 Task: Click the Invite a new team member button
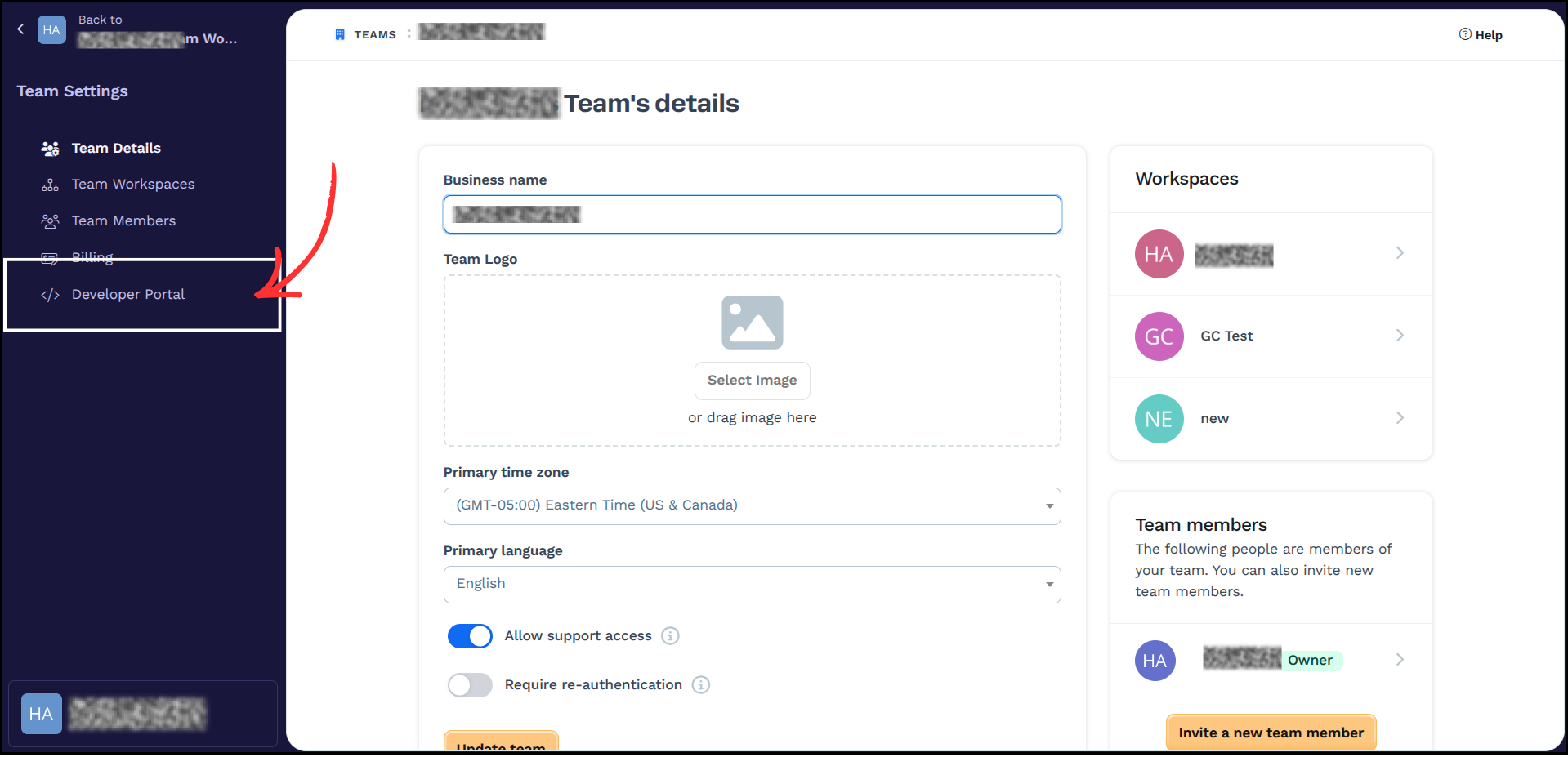point(1270,733)
